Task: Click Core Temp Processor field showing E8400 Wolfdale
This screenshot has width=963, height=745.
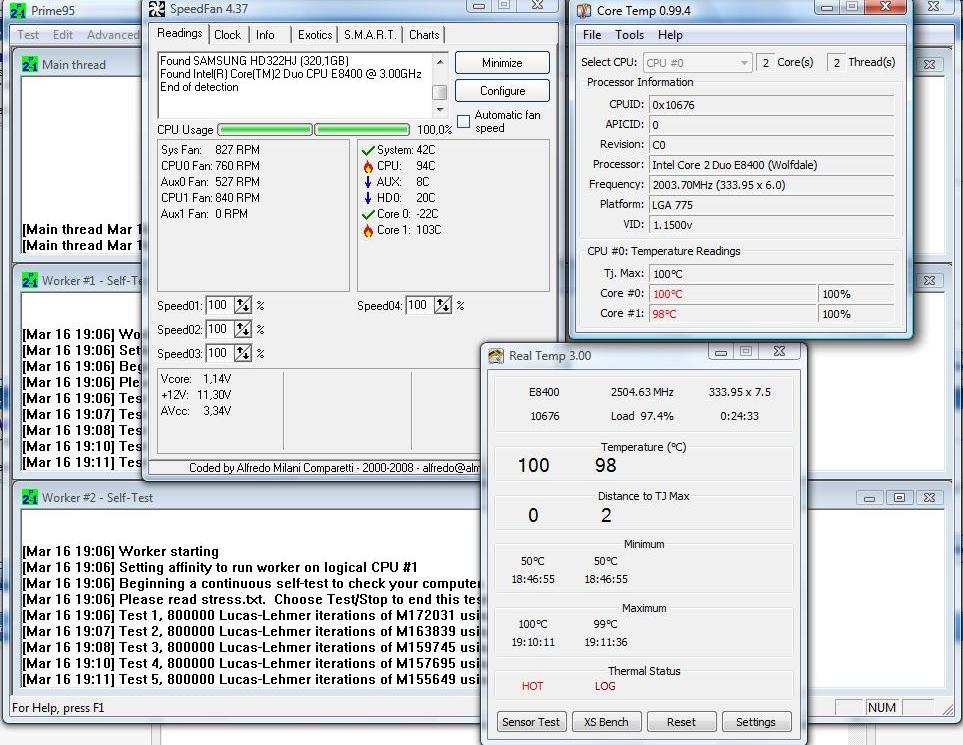Action: (x=771, y=165)
